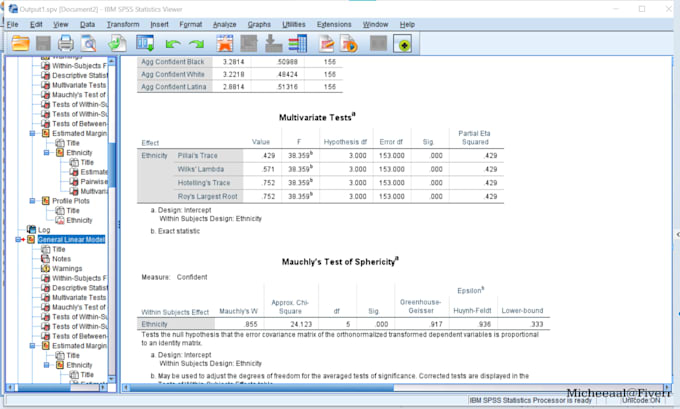Select the Multivariate Tests table title

click(317, 117)
